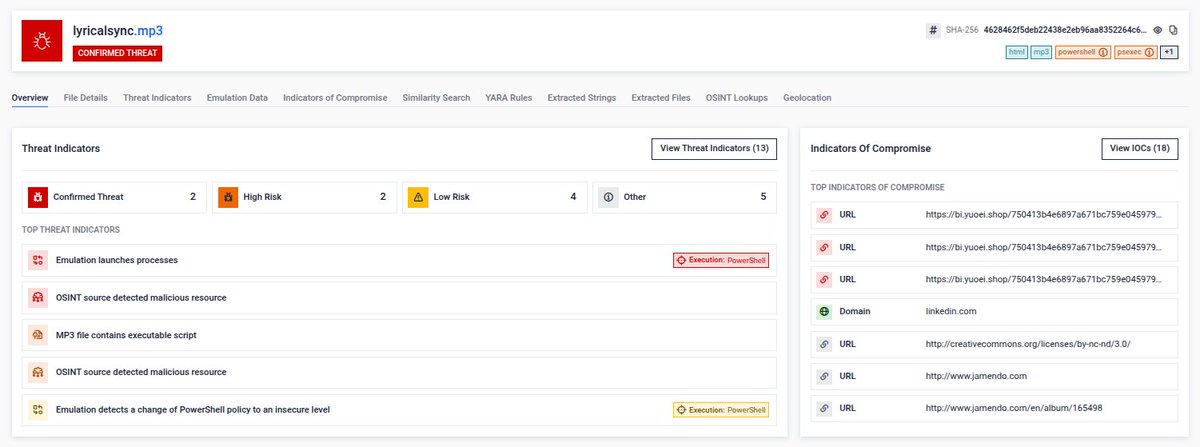The height and width of the screenshot is (447, 1200).
Task: Click the info icon inside the powershell tag
Action: pyautogui.click(x=1104, y=52)
